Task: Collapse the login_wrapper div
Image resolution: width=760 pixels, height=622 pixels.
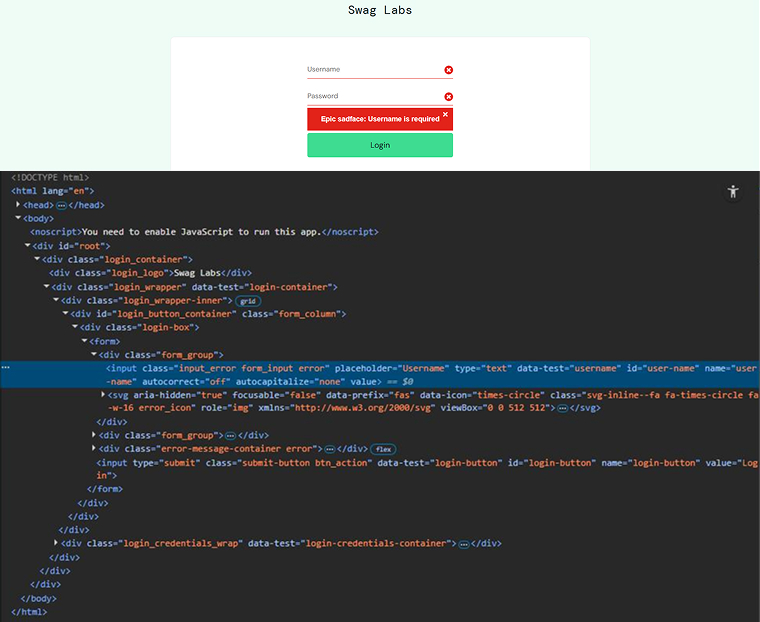Action: click(x=47, y=287)
